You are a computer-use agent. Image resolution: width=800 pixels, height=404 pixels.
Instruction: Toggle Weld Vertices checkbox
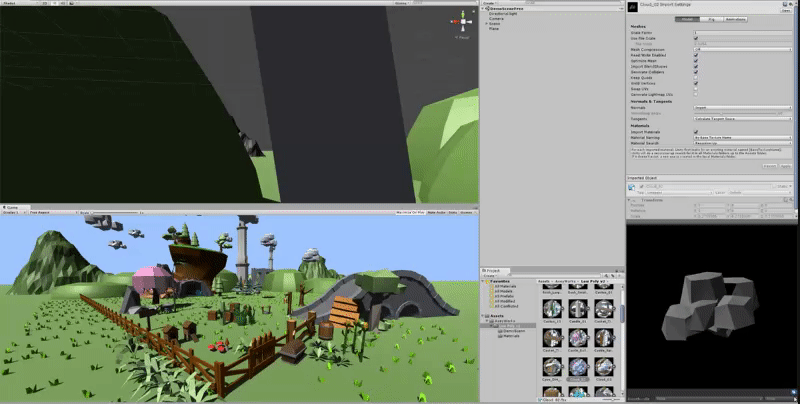point(695,83)
